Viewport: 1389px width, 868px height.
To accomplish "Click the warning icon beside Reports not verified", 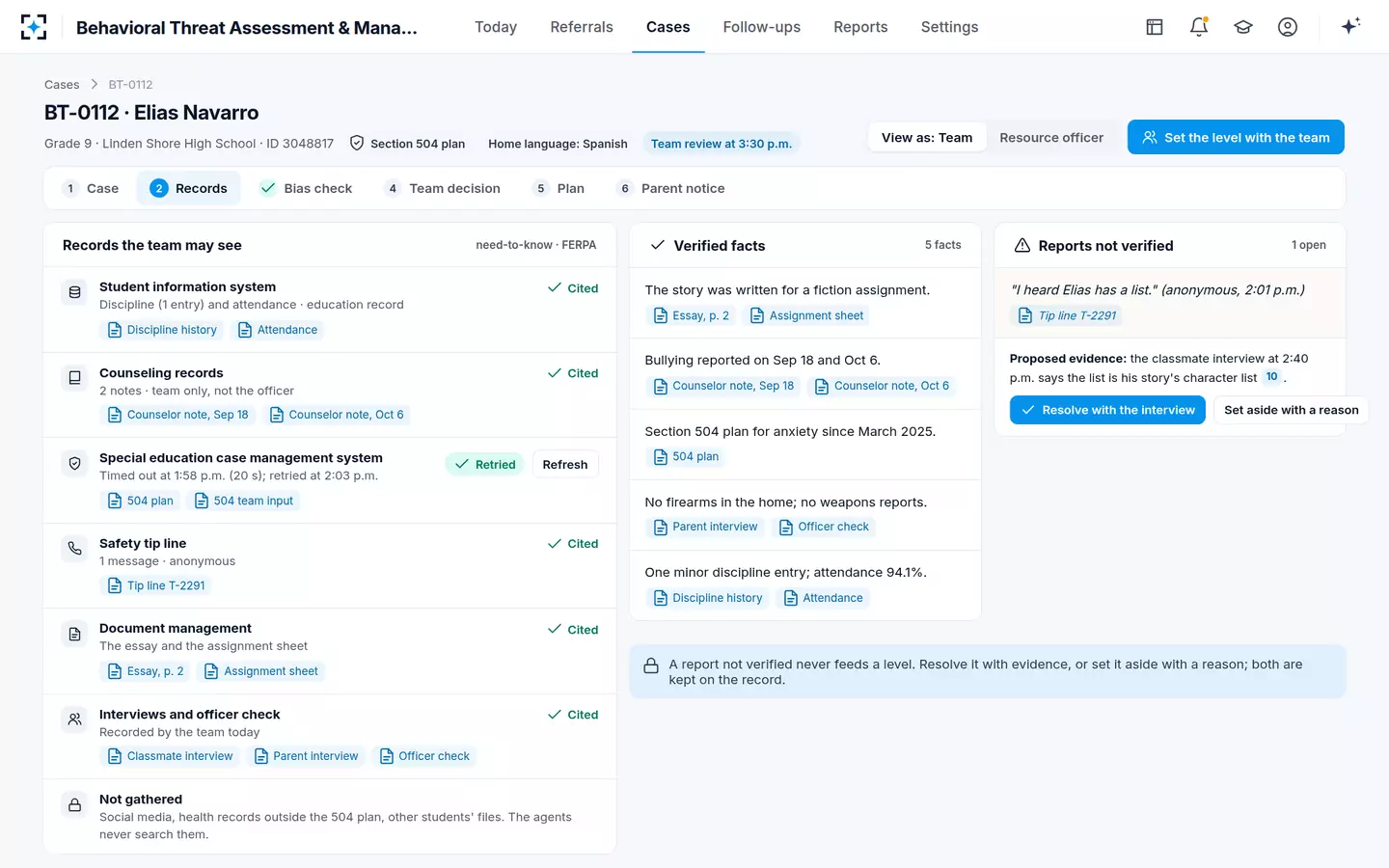I will [x=1022, y=246].
